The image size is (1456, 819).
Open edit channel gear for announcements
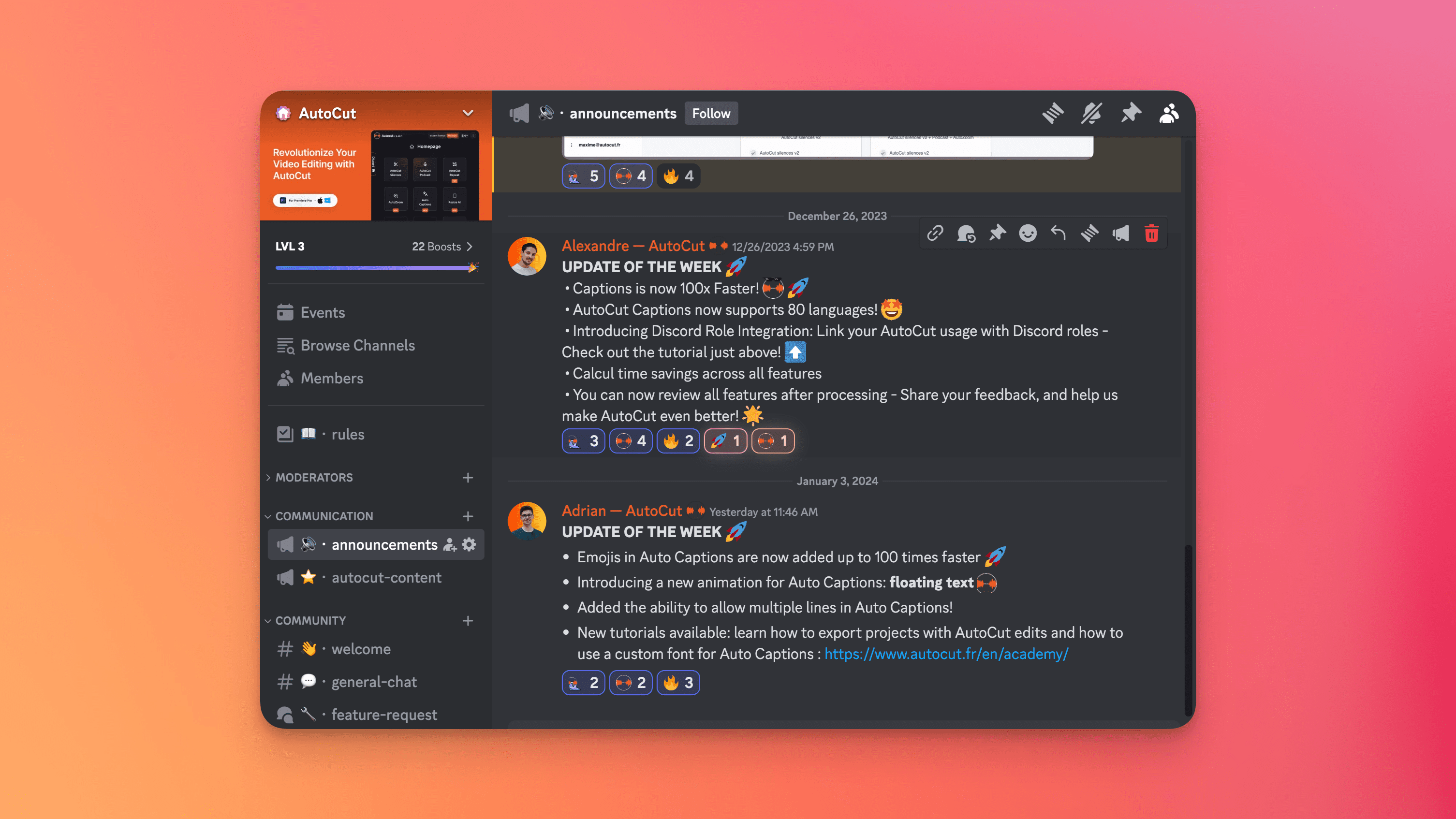click(x=469, y=544)
